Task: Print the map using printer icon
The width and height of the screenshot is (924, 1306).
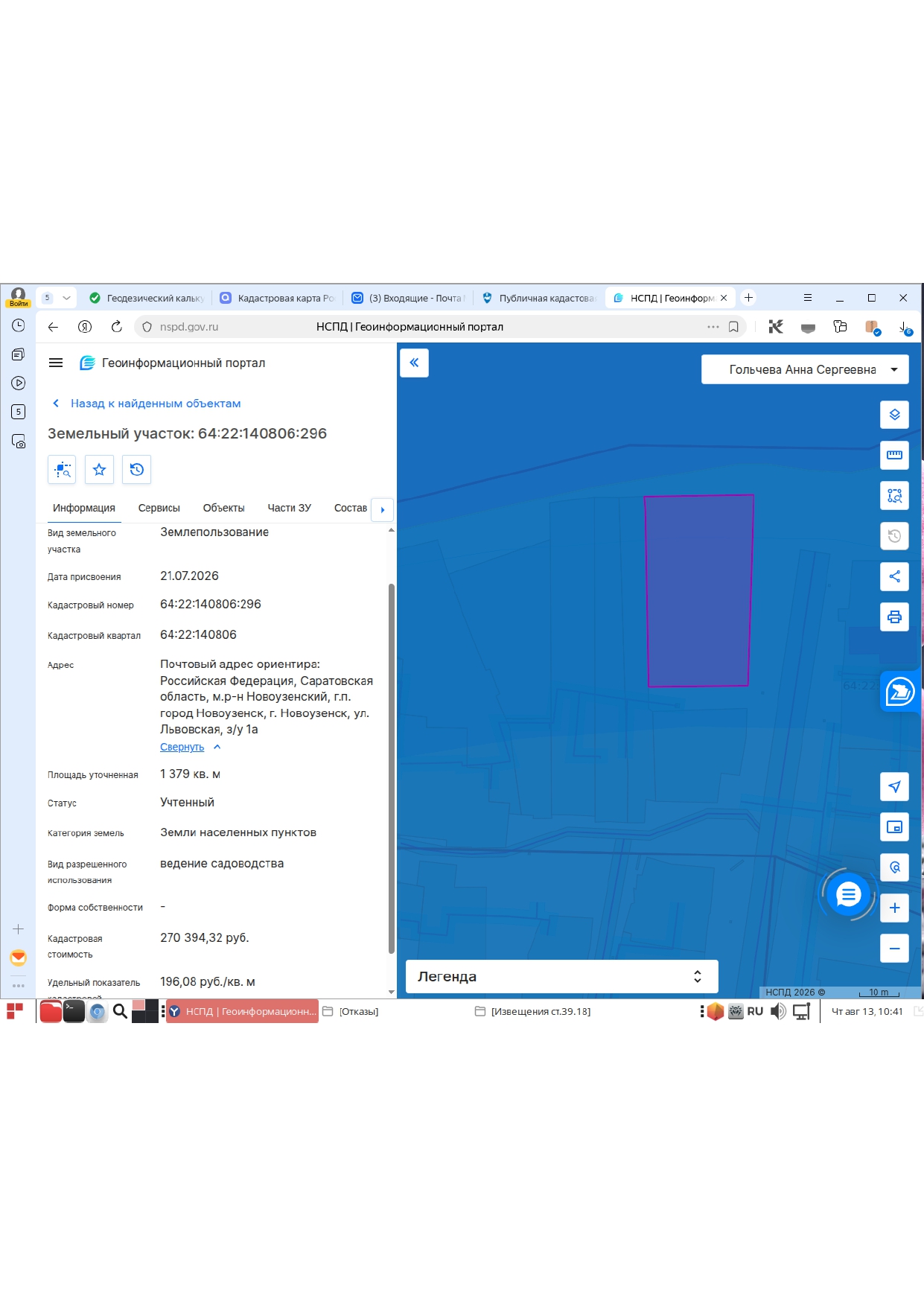Action: (894, 617)
